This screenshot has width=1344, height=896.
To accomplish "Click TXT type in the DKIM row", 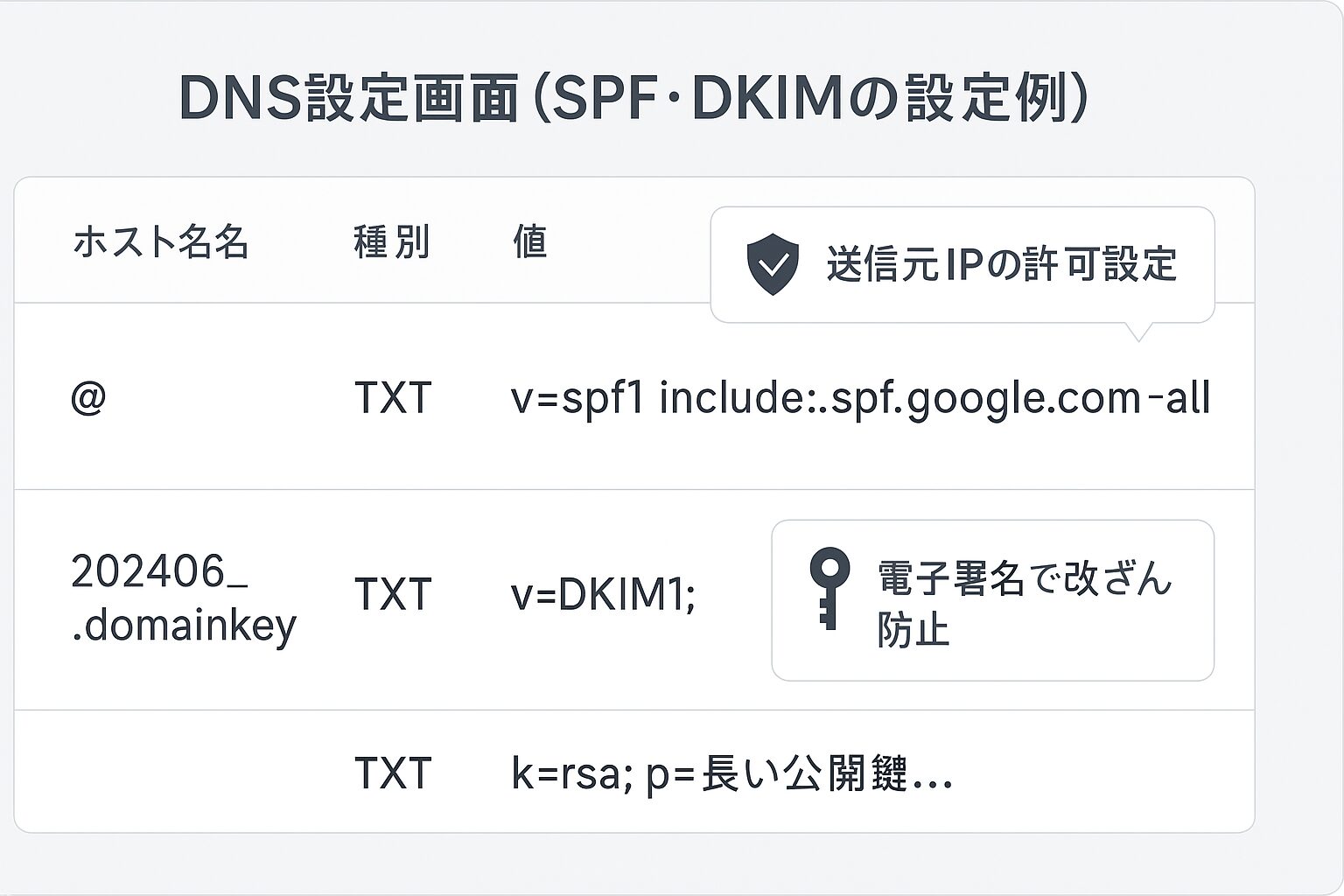I will pyautogui.click(x=393, y=594).
